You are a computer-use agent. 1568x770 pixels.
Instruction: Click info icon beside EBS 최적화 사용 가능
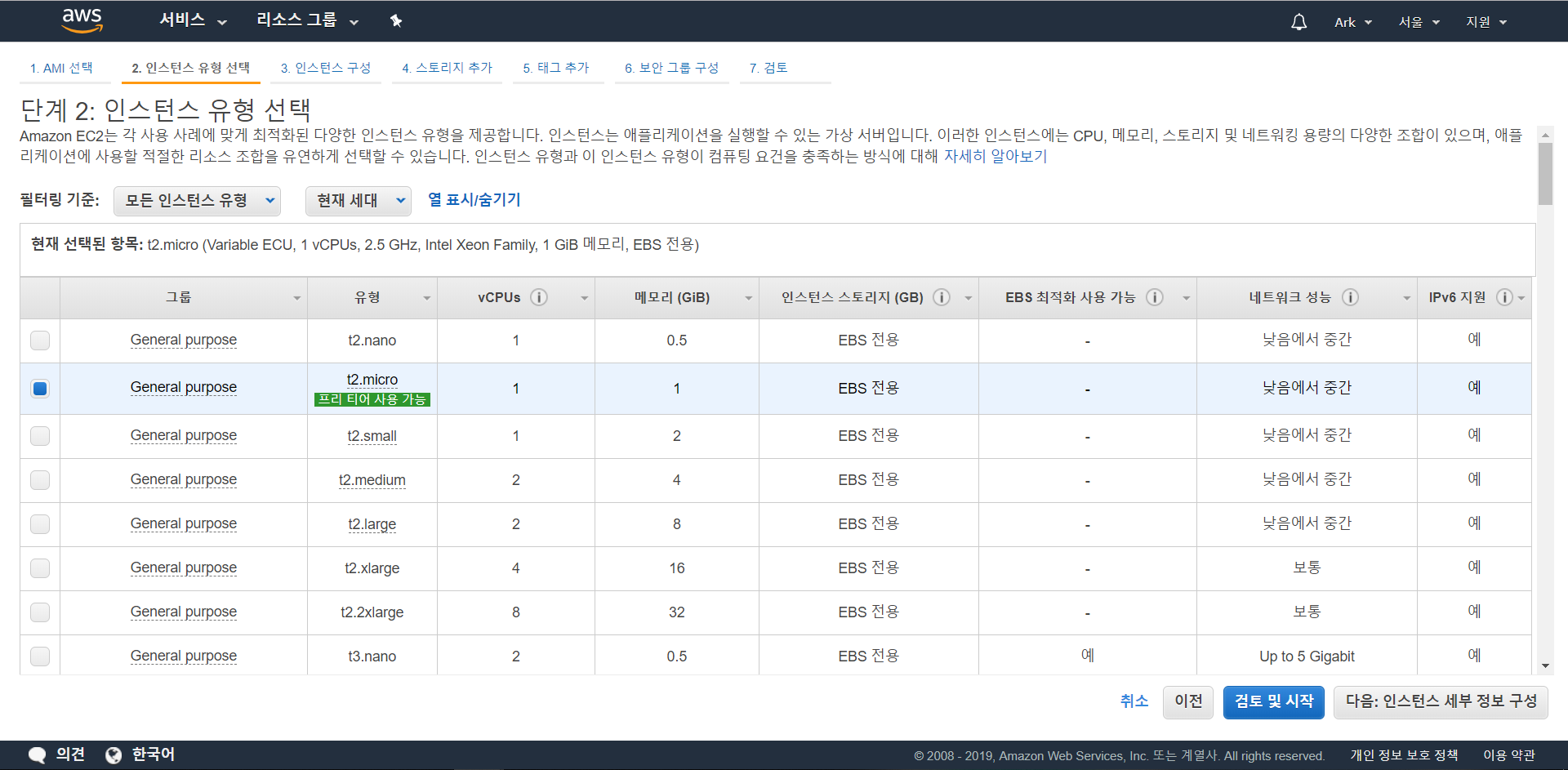(1155, 297)
